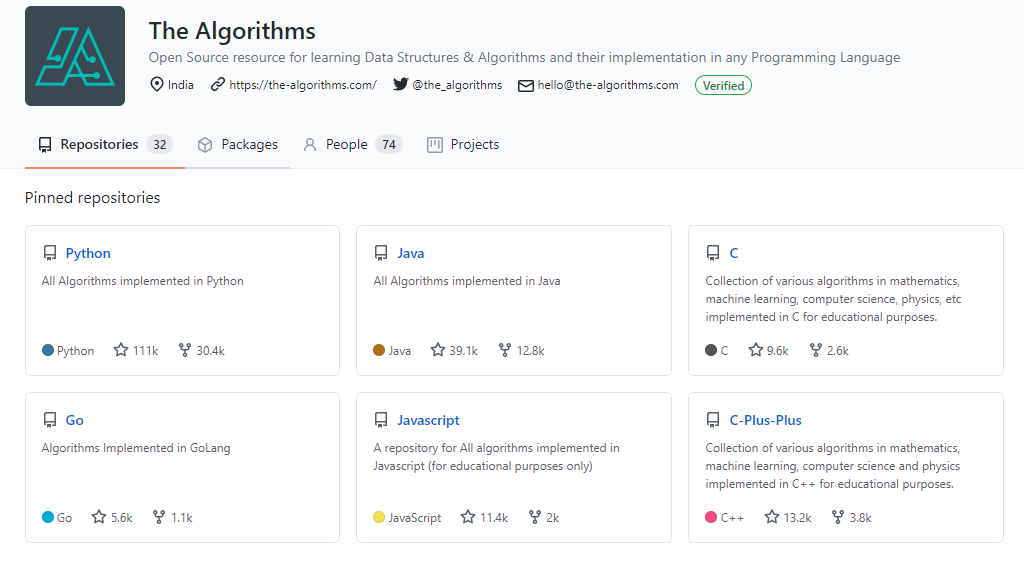Open the Go pinned repository
The width and height of the screenshot is (1024, 562).
click(74, 420)
